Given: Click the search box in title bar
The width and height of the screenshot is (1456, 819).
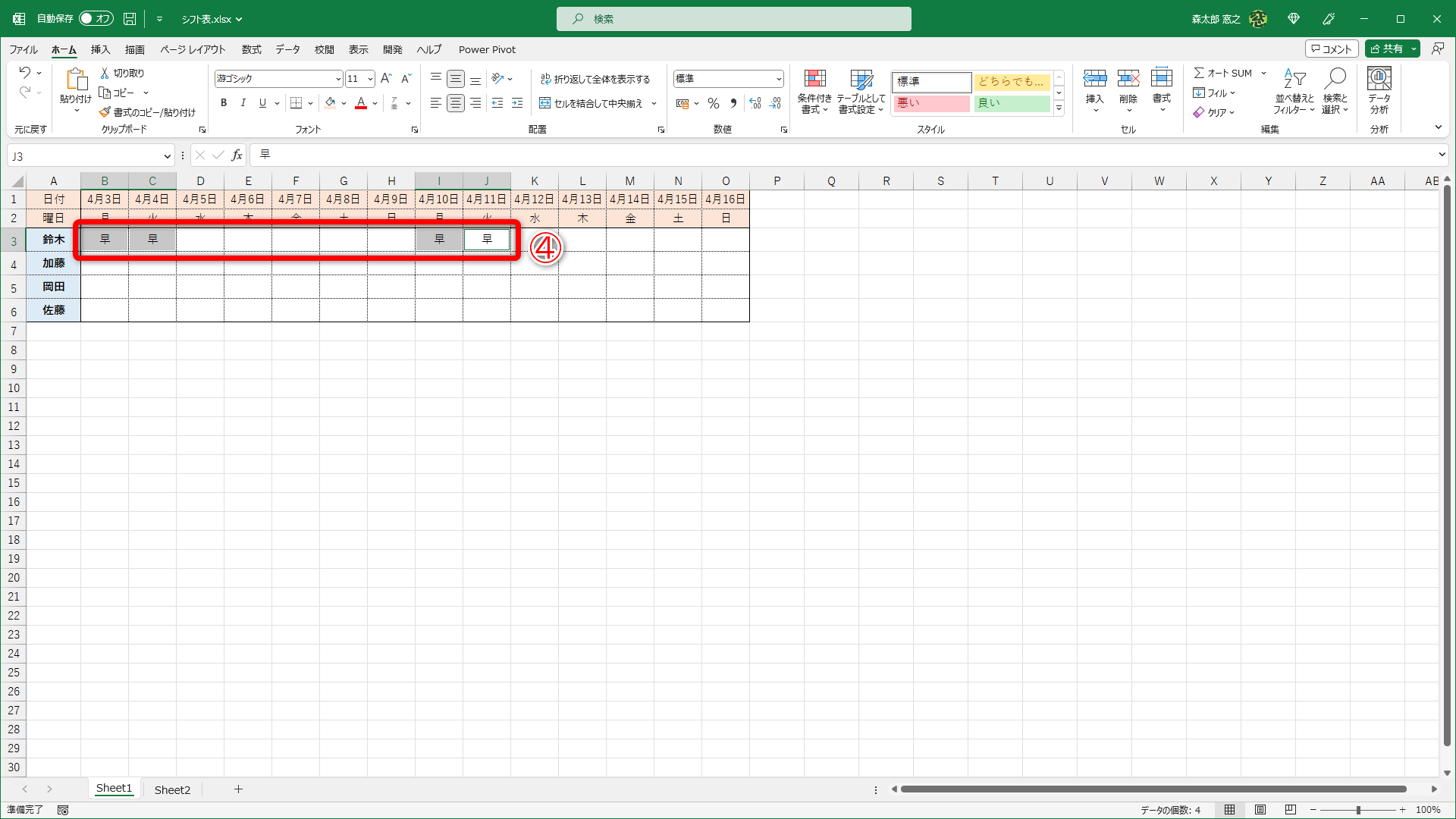Looking at the screenshot, I should point(733,19).
